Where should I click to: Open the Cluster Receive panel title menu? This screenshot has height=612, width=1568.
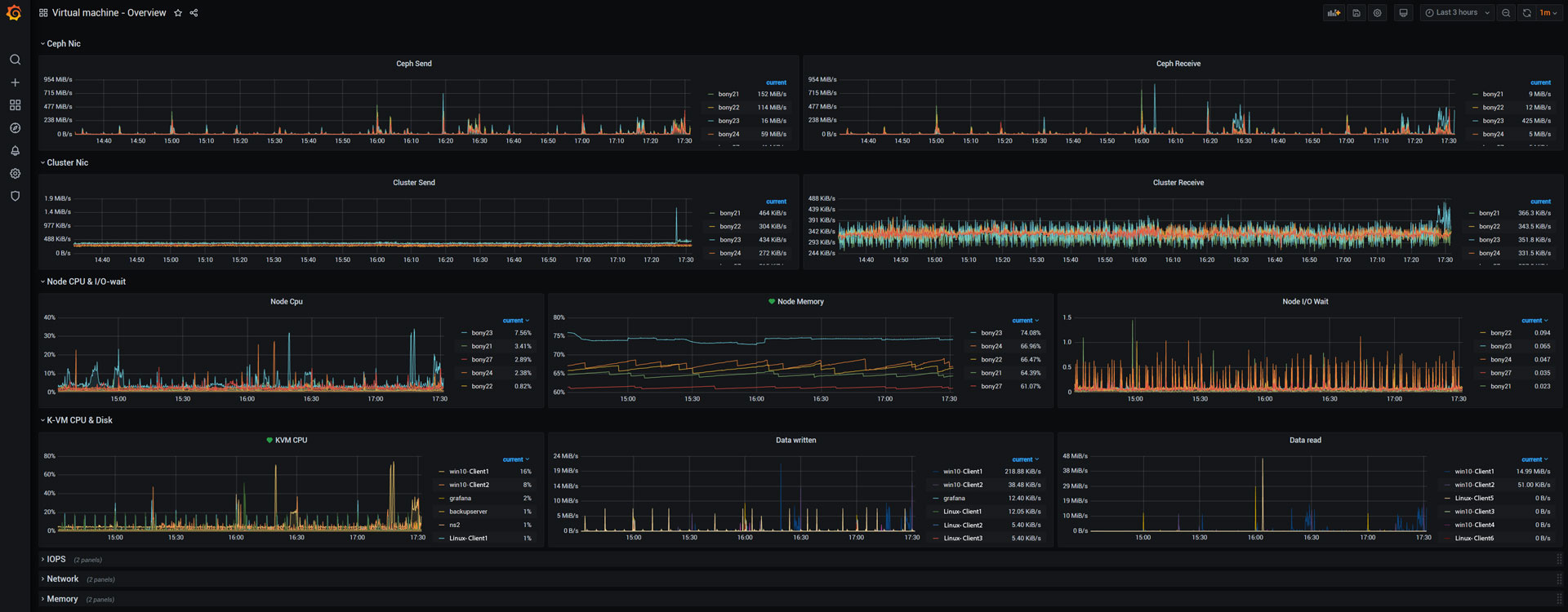(1178, 183)
